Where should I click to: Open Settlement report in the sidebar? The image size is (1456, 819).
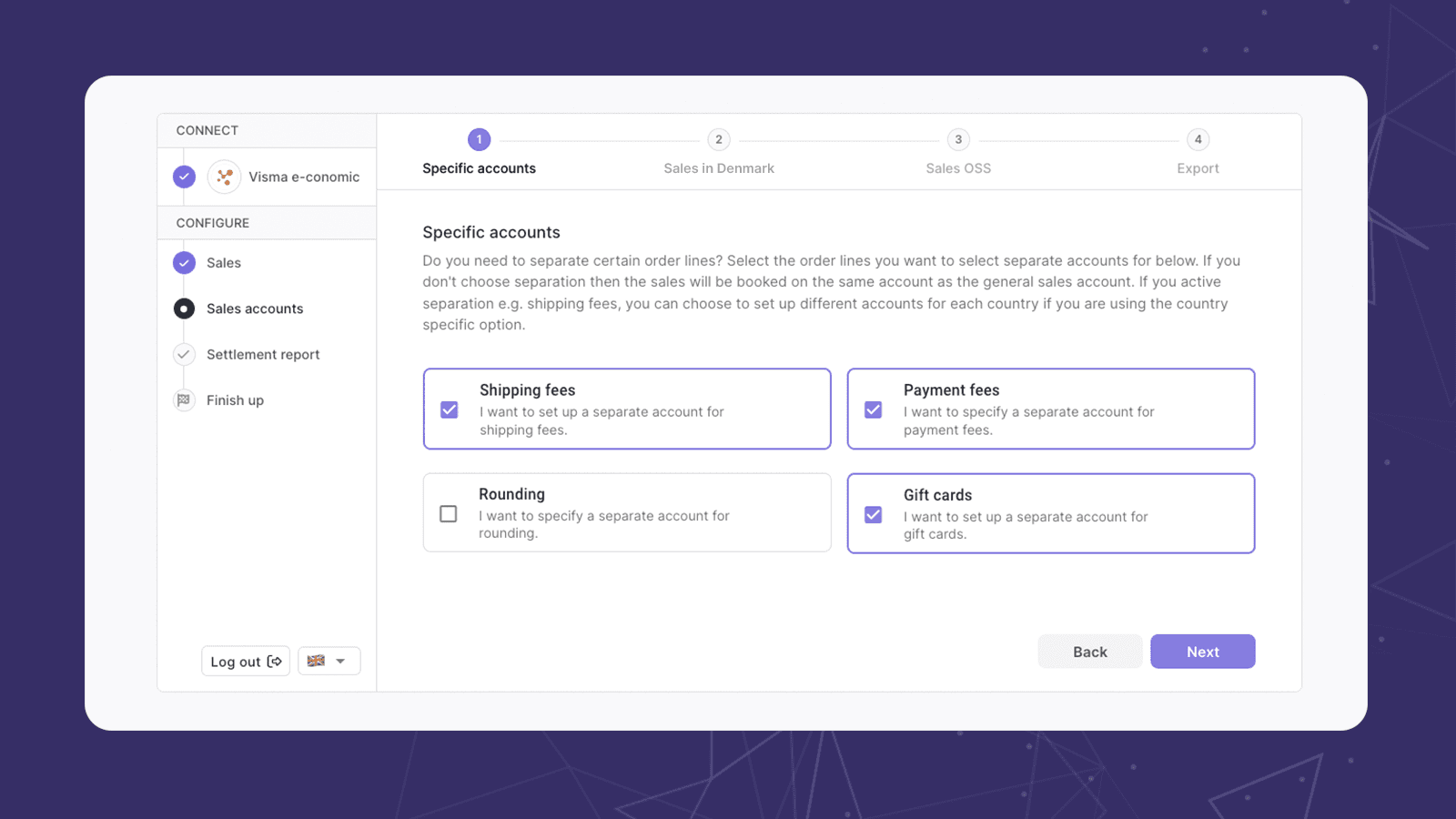click(263, 355)
